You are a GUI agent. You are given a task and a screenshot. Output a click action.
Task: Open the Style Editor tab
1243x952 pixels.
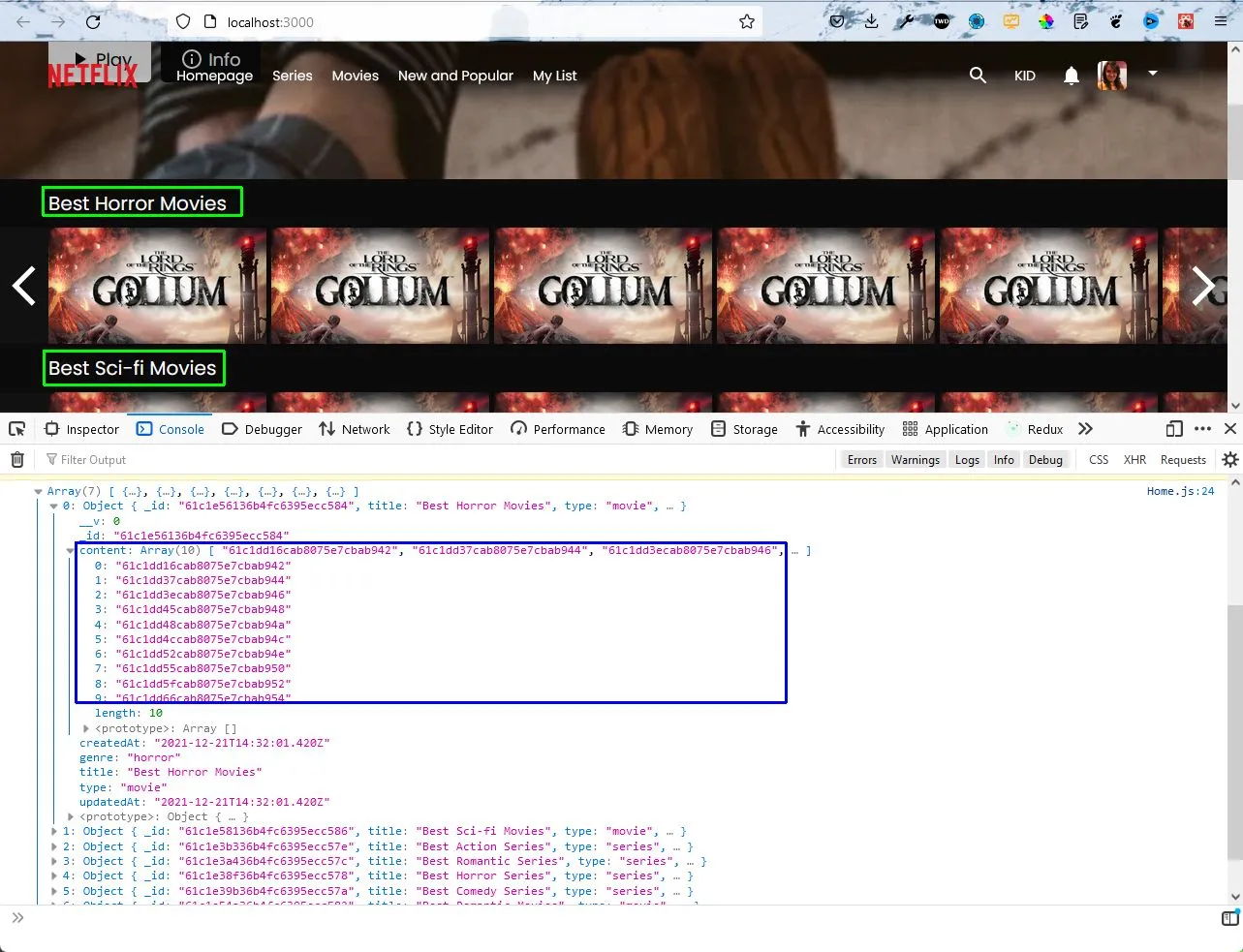(x=451, y=429)
